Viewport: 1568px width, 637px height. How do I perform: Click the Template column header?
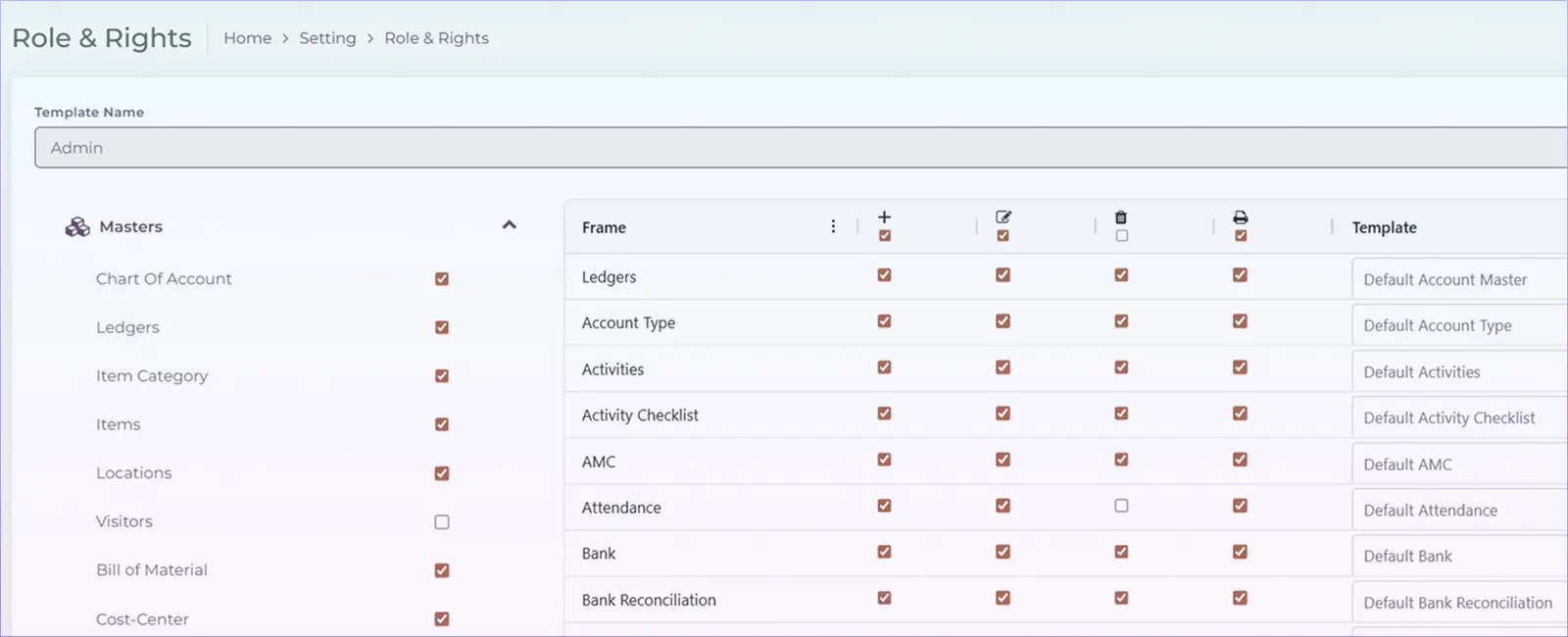(1384, 227)
